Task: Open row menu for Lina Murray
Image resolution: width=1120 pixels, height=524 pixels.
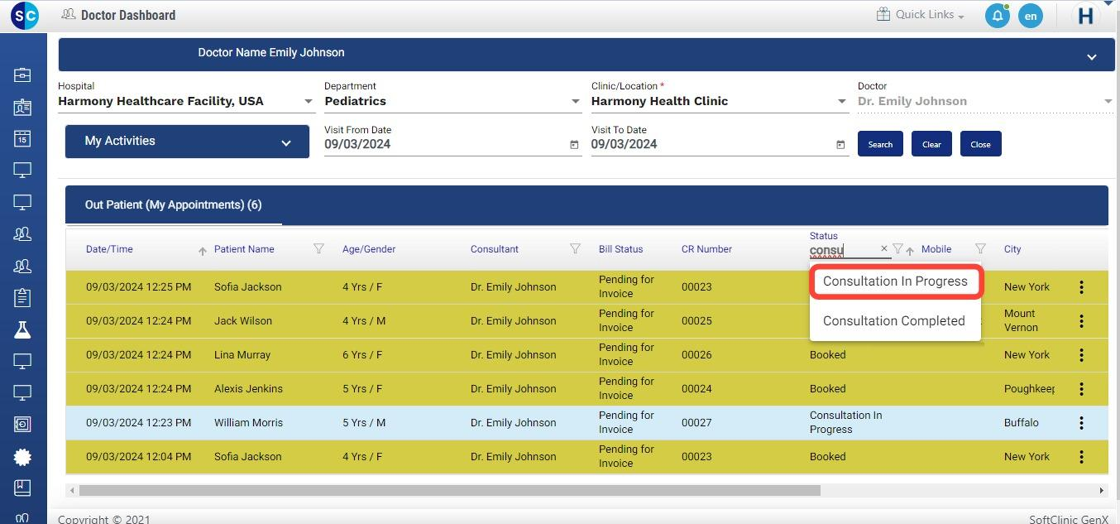Action: 1081,355
